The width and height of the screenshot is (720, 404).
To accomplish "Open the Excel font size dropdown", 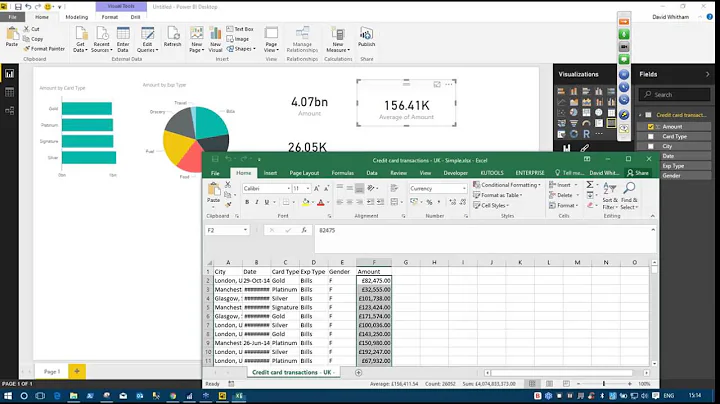I will 308,189.
